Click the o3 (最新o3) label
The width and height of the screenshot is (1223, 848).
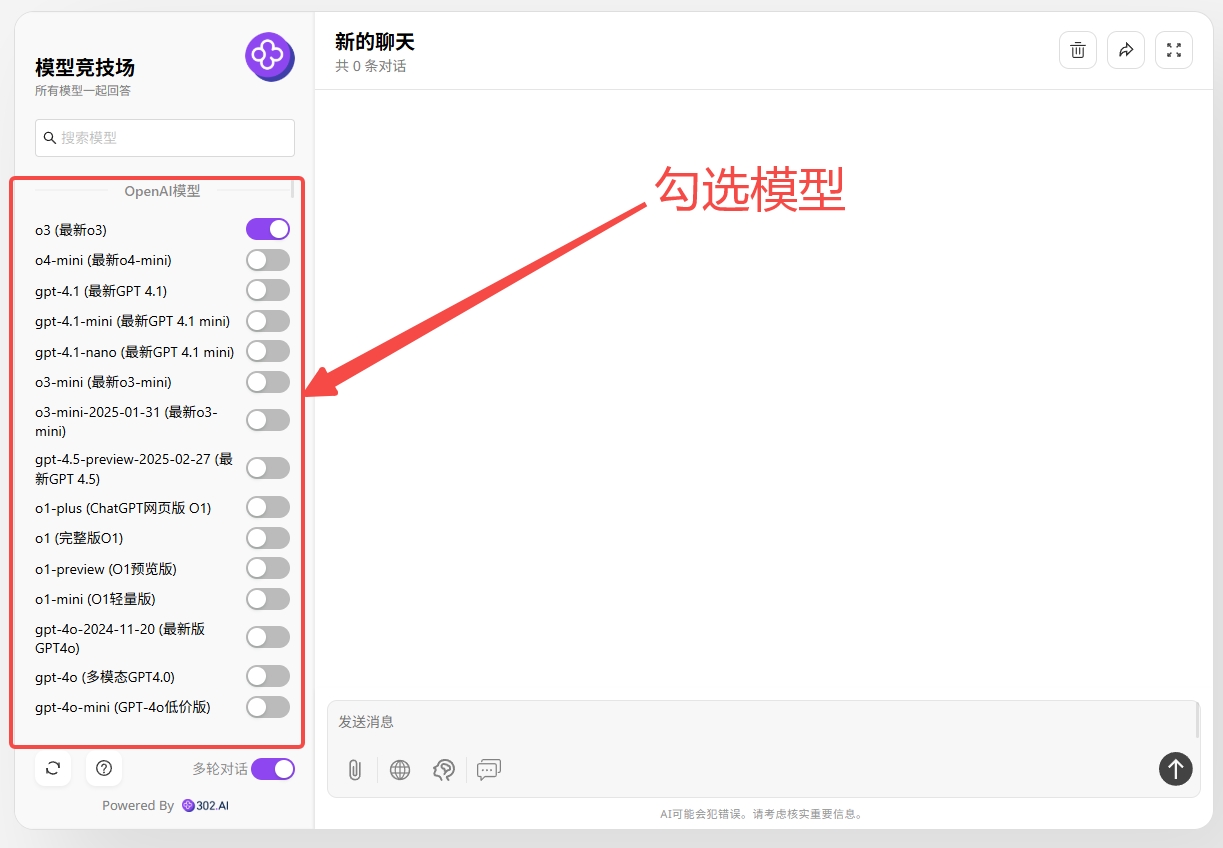click(x=71, y=230)
